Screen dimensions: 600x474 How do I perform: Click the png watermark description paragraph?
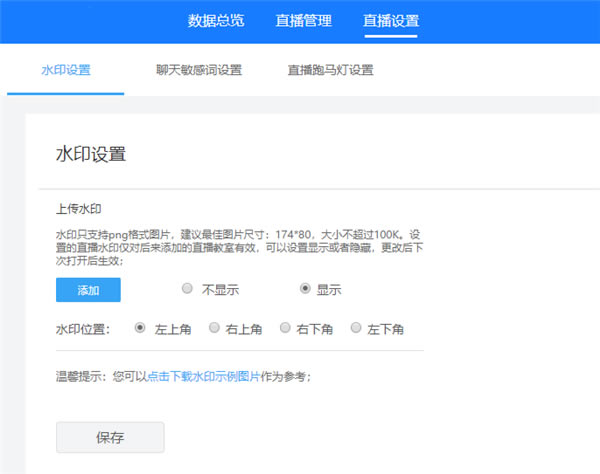point(240,246)
